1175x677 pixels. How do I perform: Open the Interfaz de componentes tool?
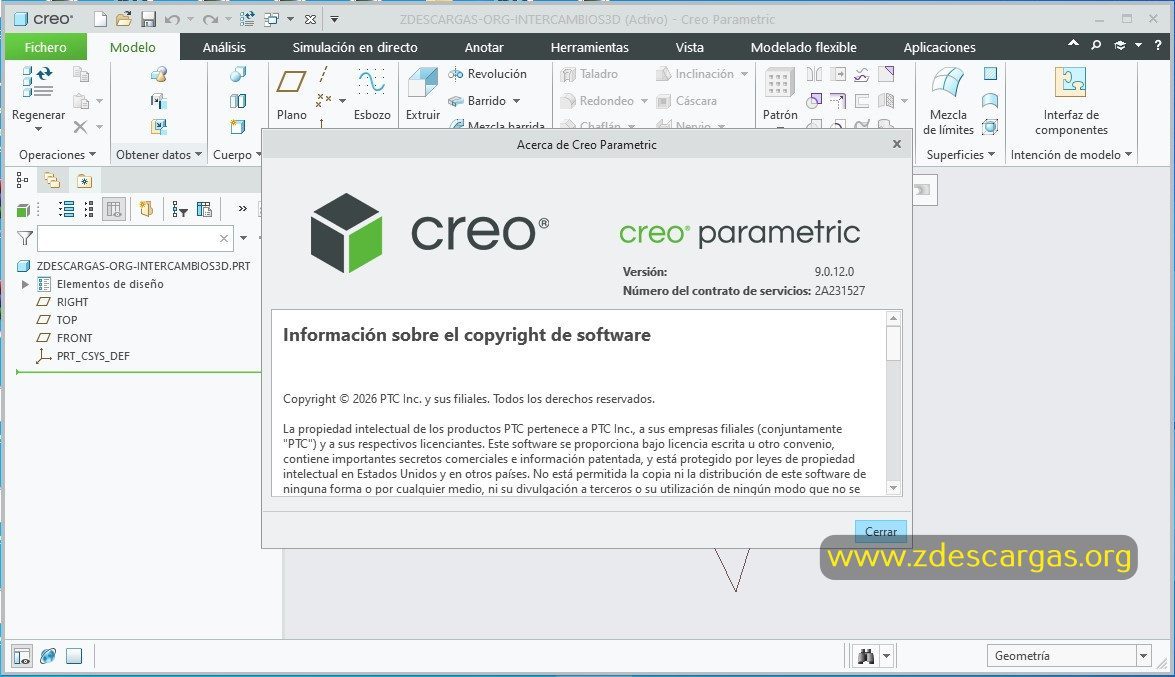point(1070,82)
